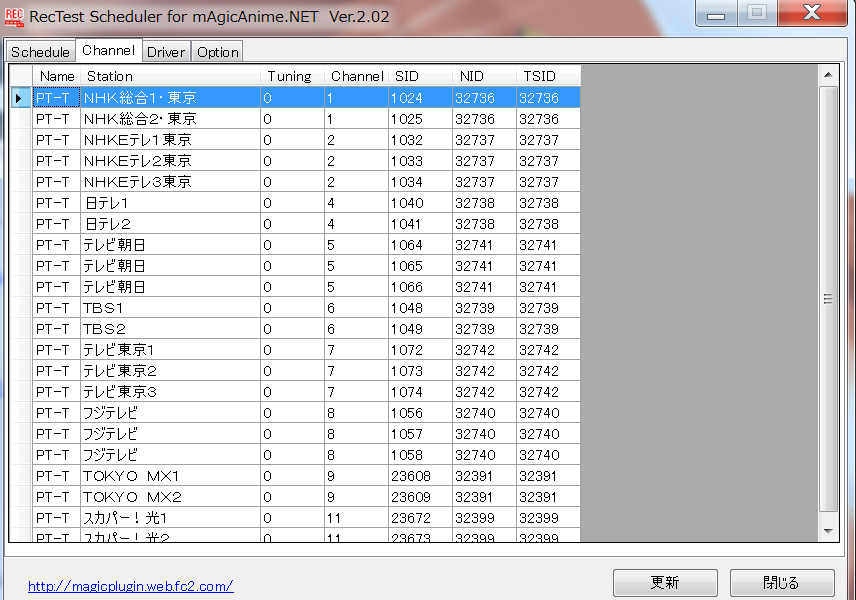Select the TOKYO MX2 station cell
This screenshot has height=600, width=856.
point(170,497)
